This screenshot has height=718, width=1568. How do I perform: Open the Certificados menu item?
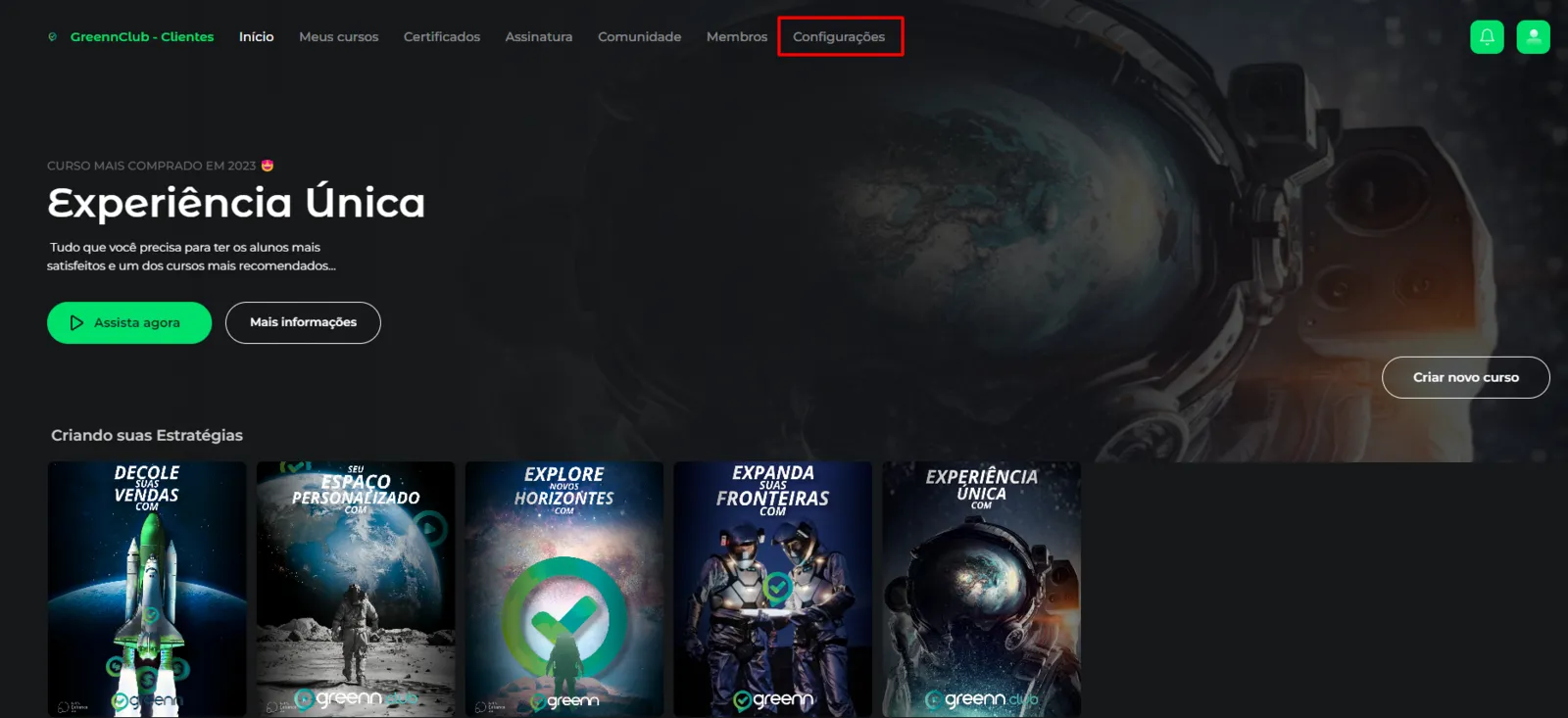[x=442, y=37]
